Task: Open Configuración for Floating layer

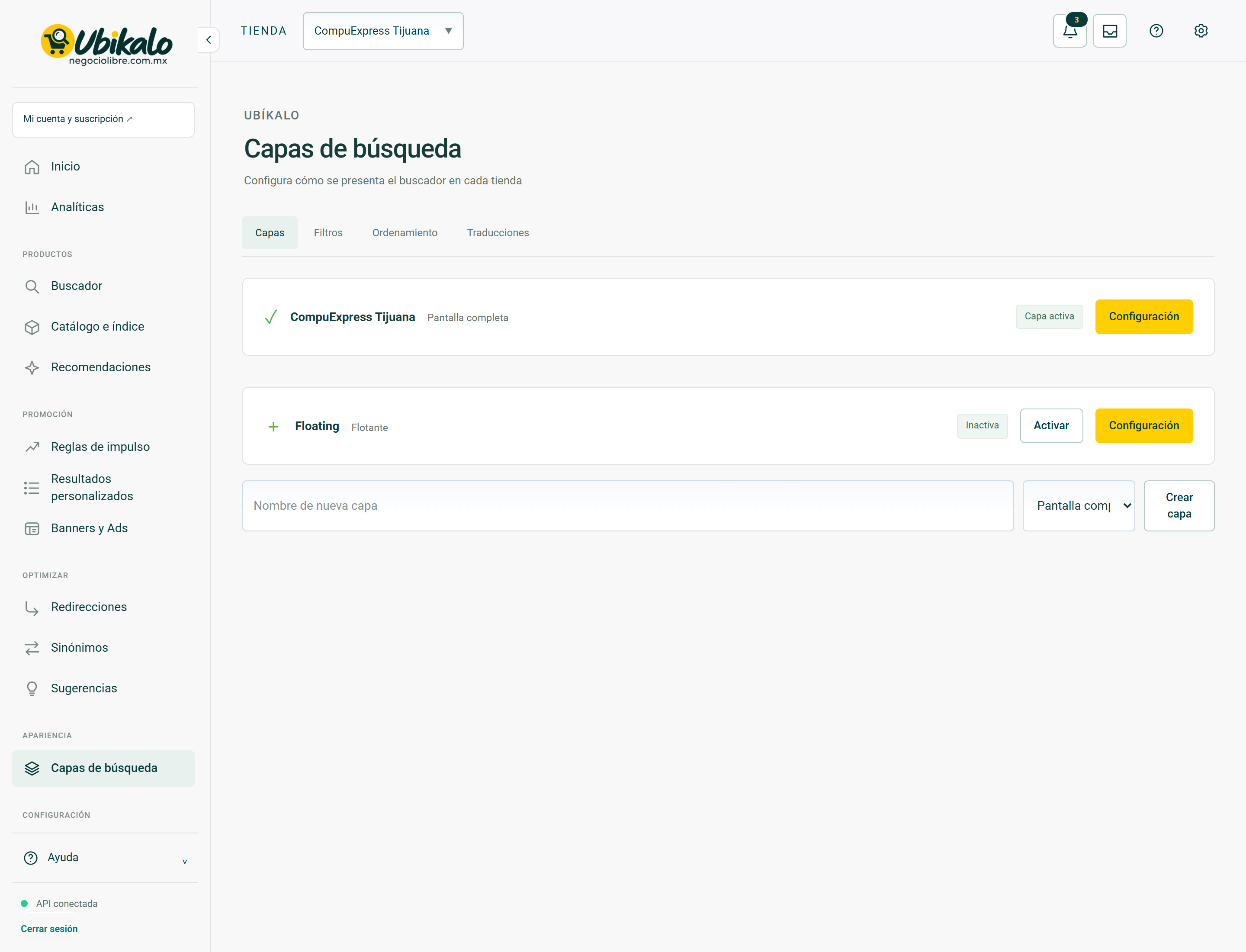Action: [x=1143, y=425]
